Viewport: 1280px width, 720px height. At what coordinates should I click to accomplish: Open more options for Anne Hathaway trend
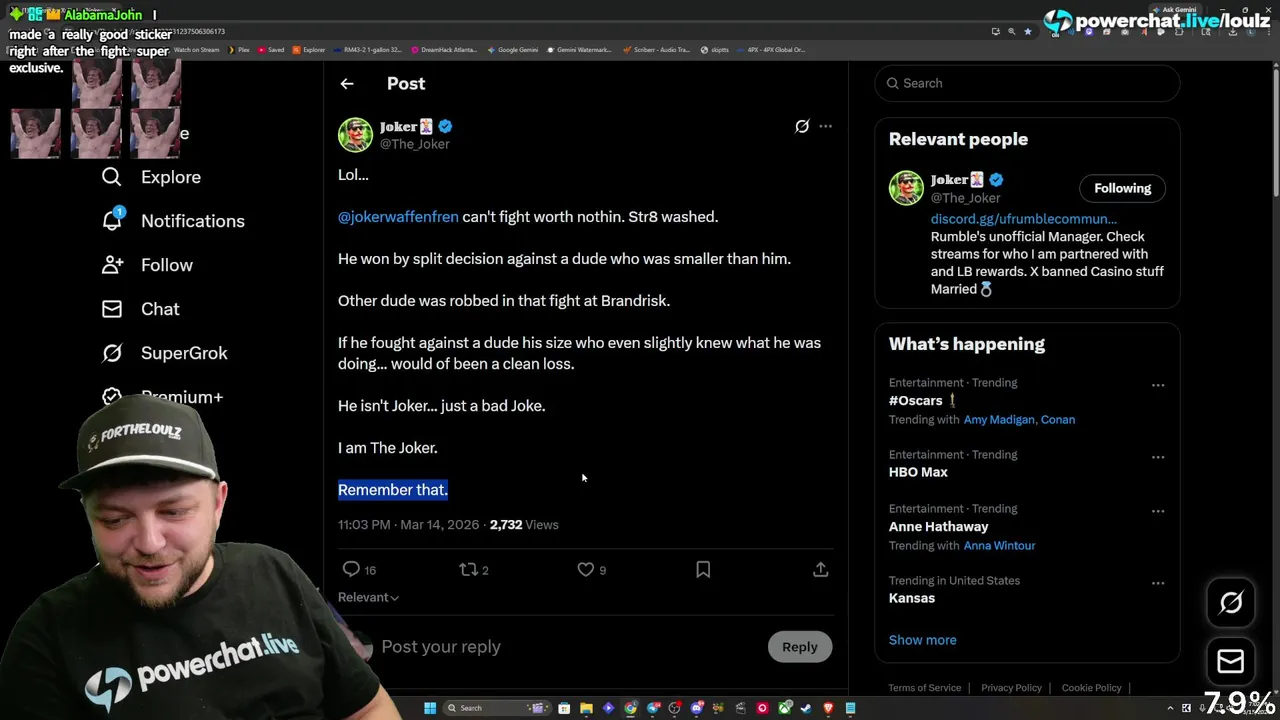pos(1158,511)
